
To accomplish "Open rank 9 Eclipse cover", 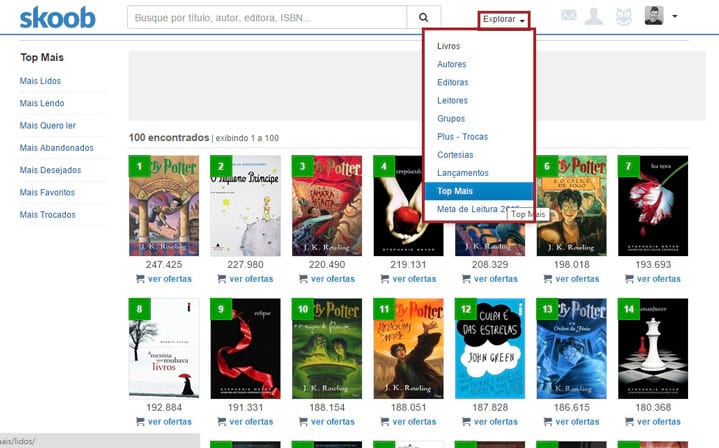I will click(x=245, y=348).
